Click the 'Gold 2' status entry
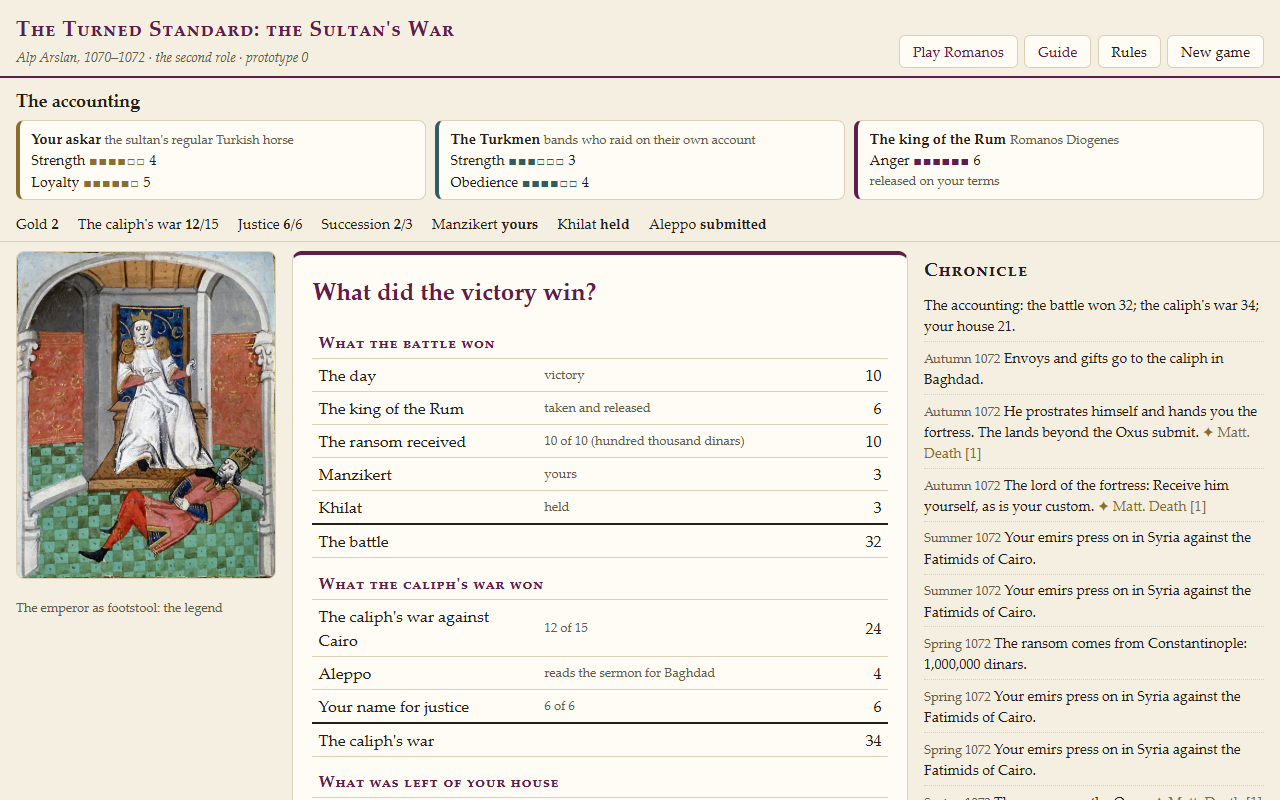This screenshot has height=800, width=1280. [x=37, y=225]
